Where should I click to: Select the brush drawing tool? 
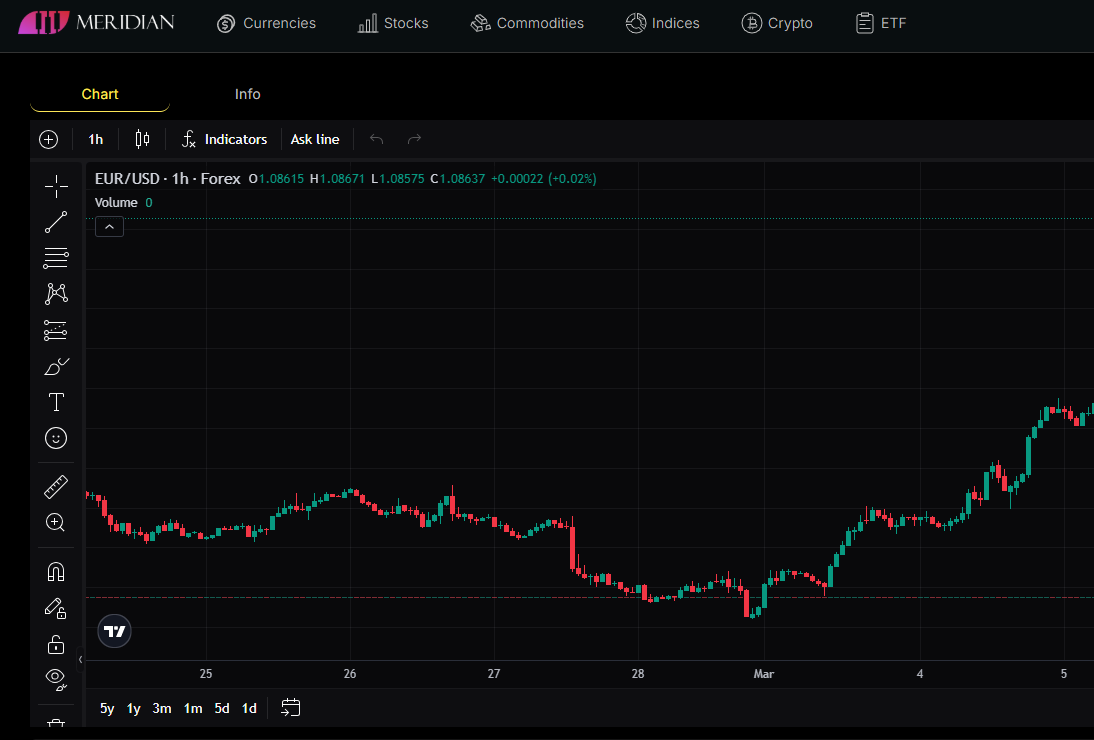pyautogui.click(x=56, y=366)
